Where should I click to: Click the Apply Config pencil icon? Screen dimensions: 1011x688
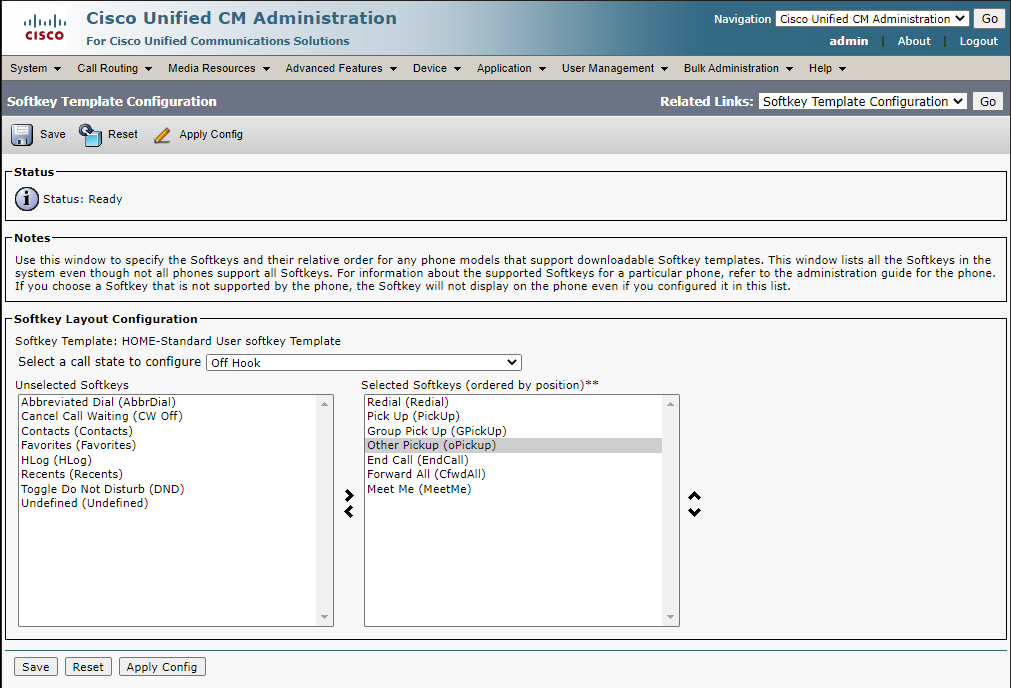tap(163, 135)
